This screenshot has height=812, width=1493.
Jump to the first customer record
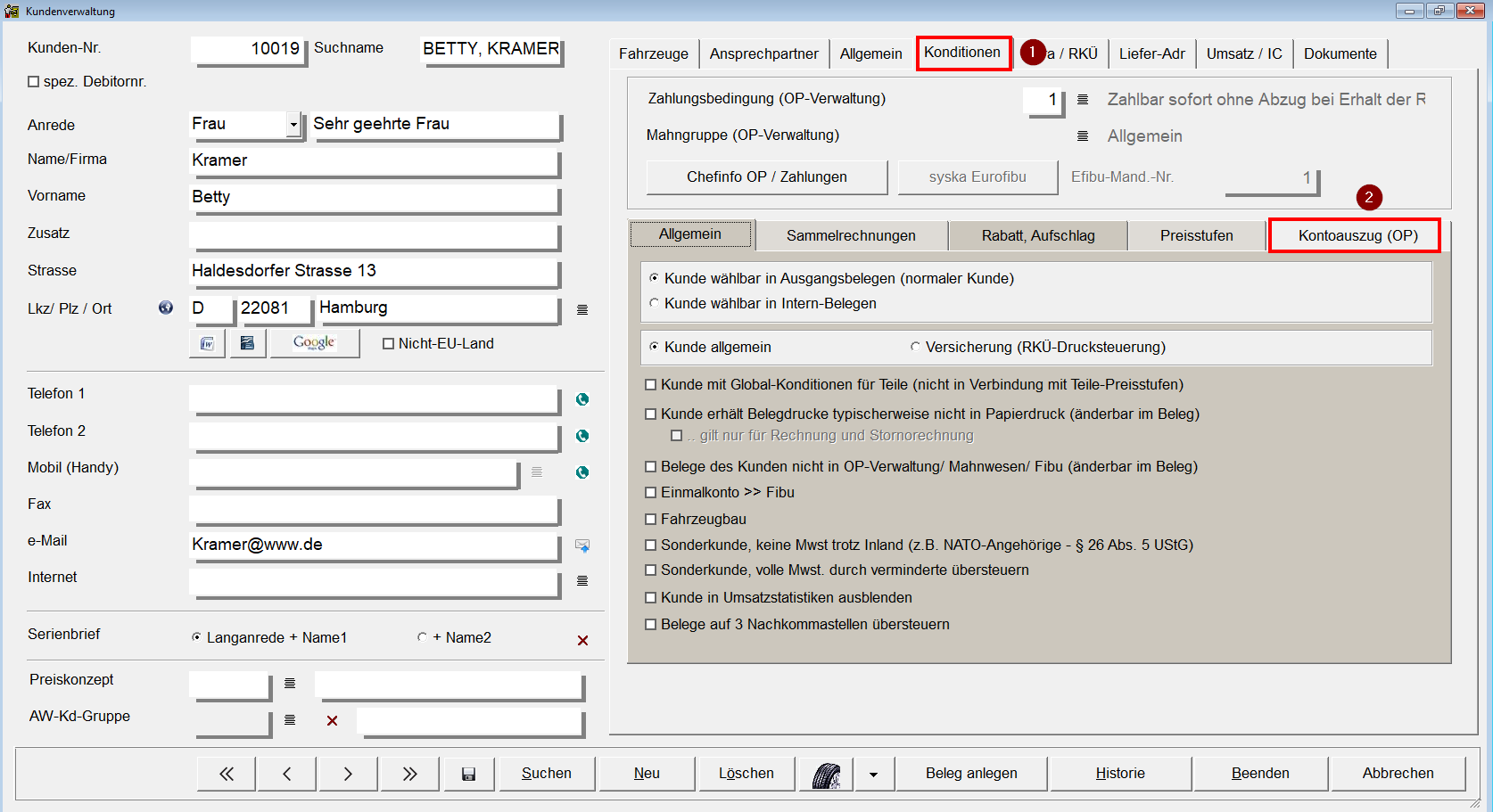click(227, 774)
